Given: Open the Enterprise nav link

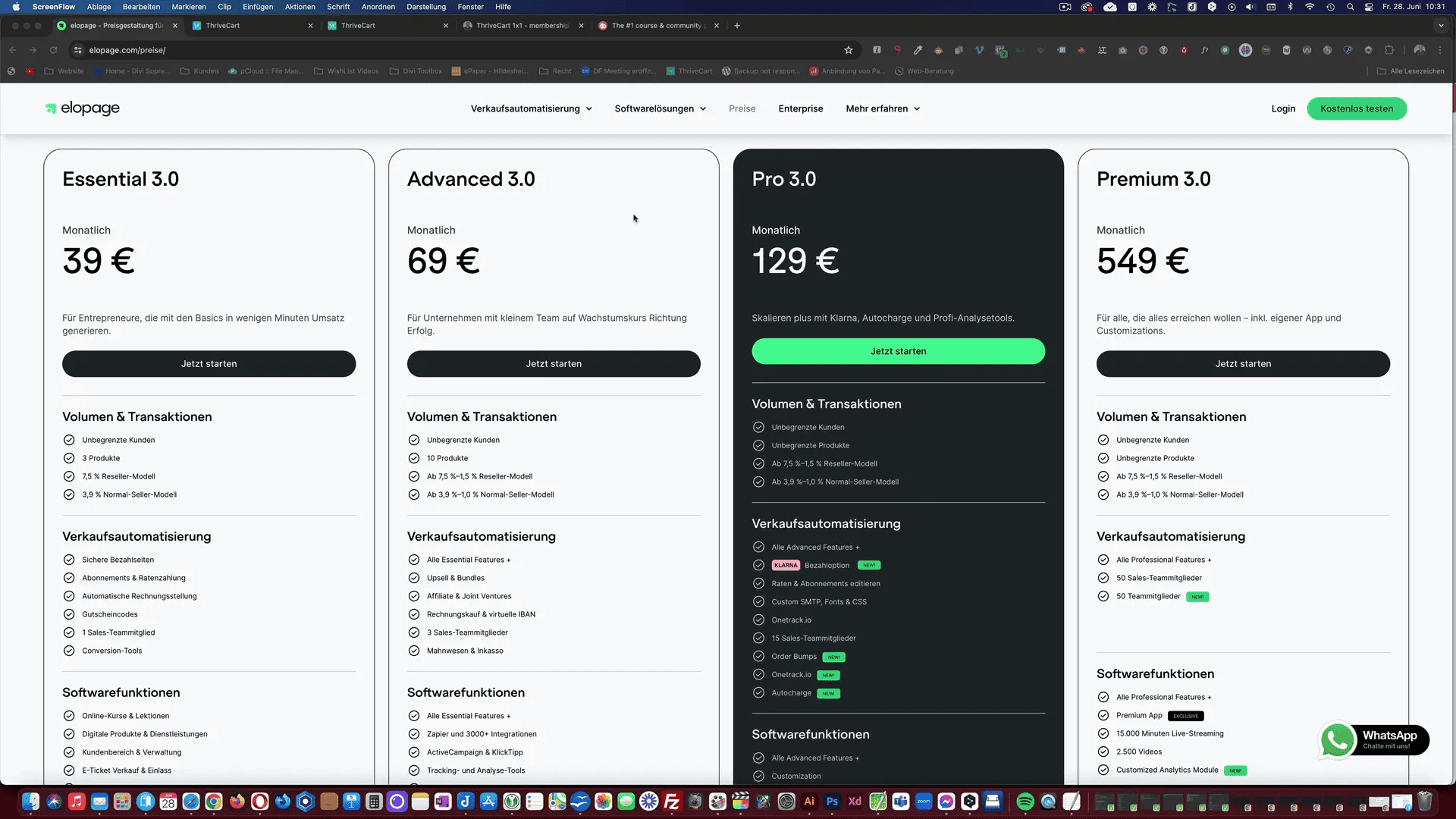Looking at the screenshot, I should (x=800, y=108).
